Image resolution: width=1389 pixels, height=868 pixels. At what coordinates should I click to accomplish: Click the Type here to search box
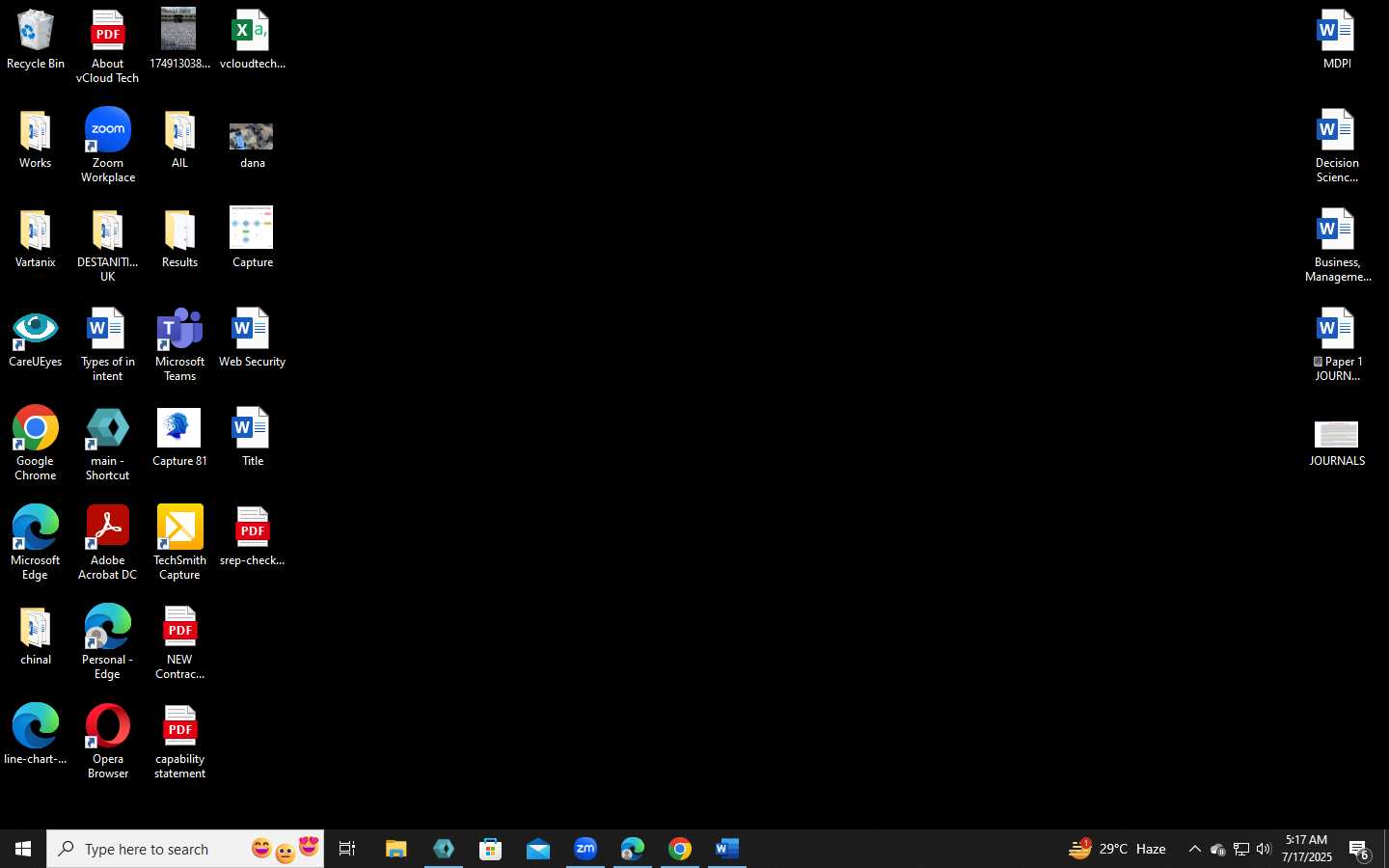185,849
